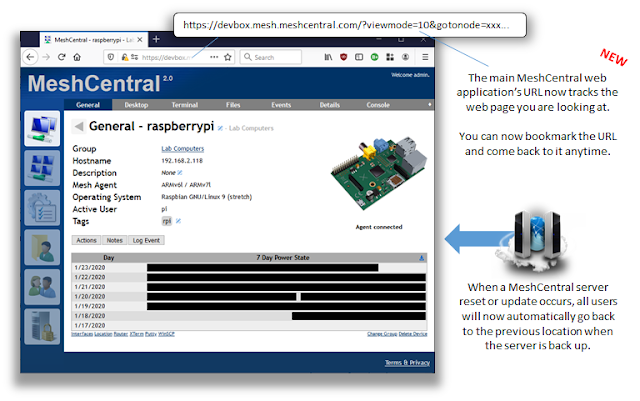Click the Router link
Image resolution: width=640 pixels, height=401 pixels.
click(x=121, y=334)
